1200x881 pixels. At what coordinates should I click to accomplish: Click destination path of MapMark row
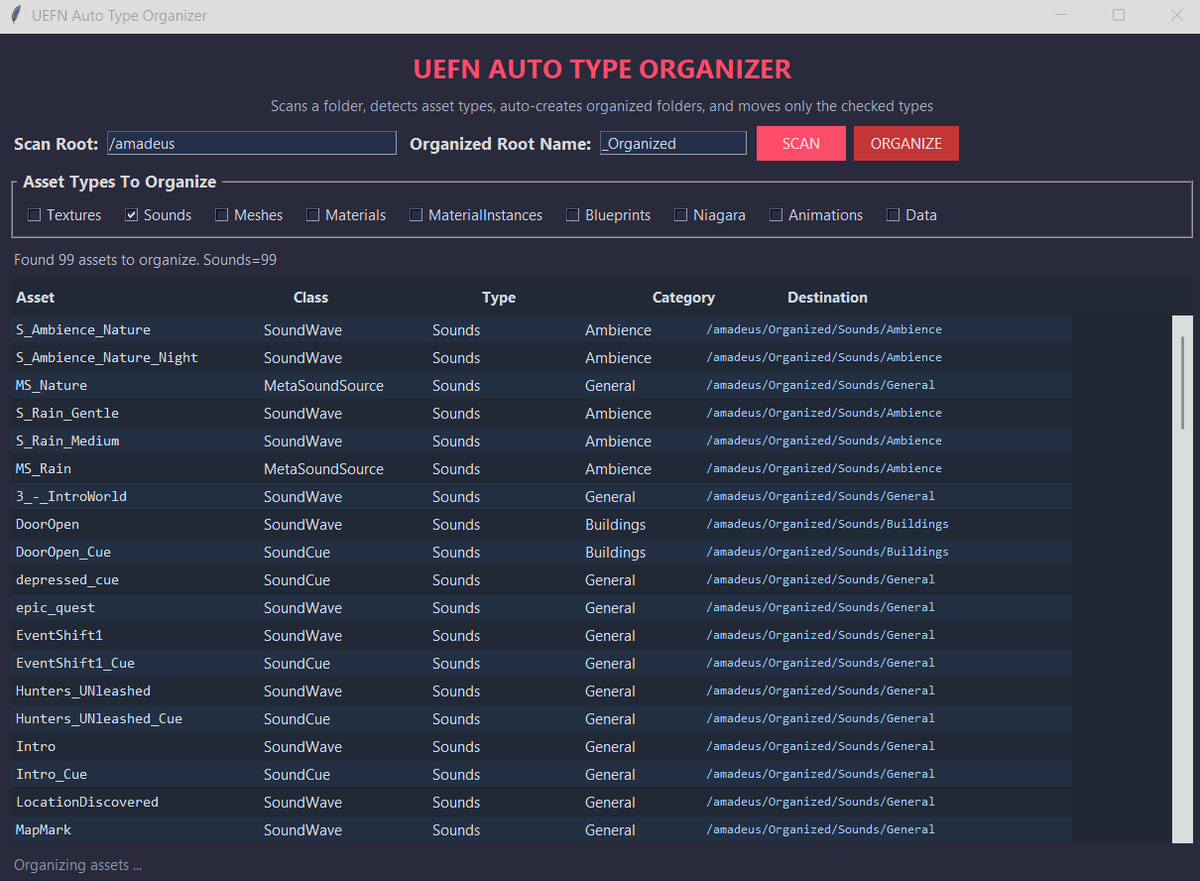[x=820, y=829]
